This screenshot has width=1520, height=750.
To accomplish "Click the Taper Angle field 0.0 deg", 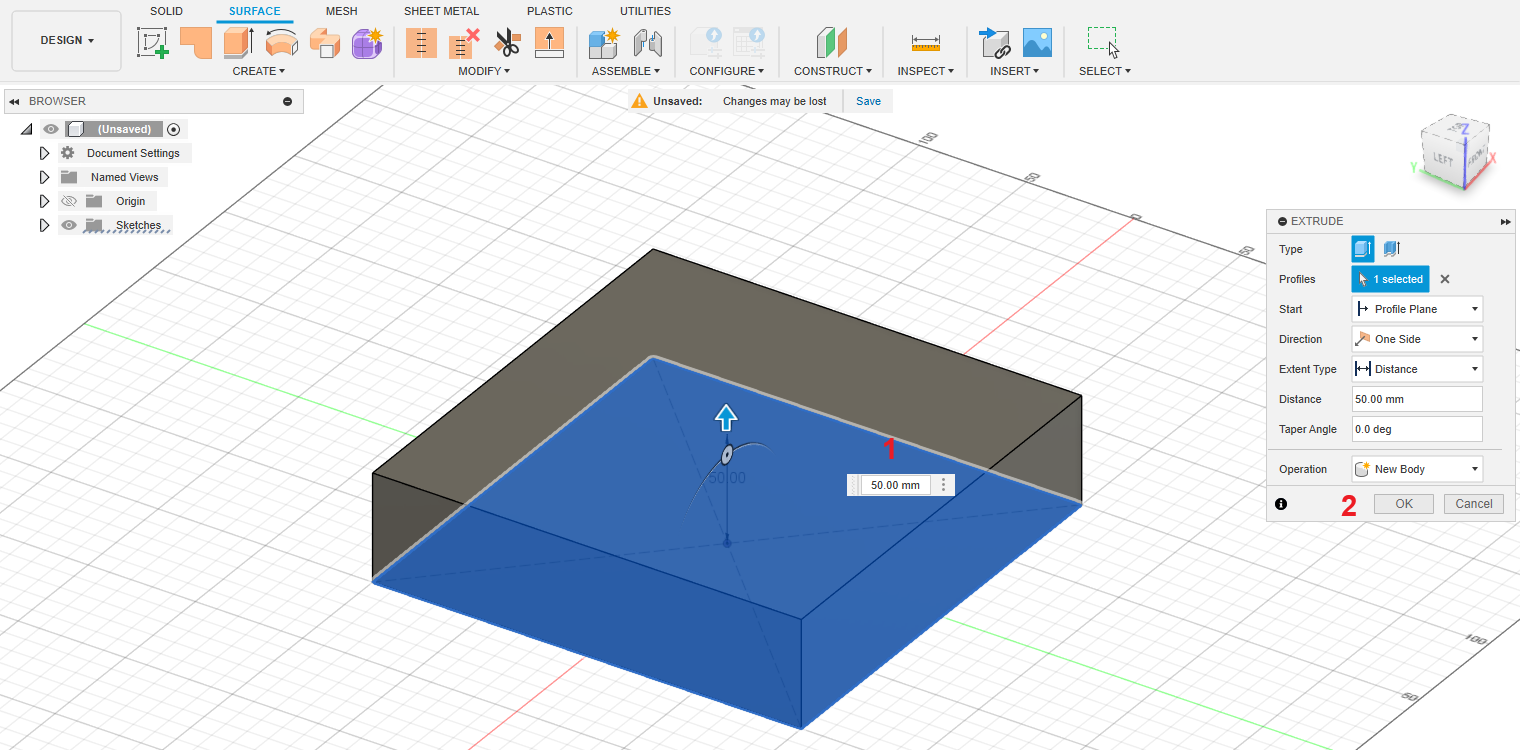I will click(1417, 429).
